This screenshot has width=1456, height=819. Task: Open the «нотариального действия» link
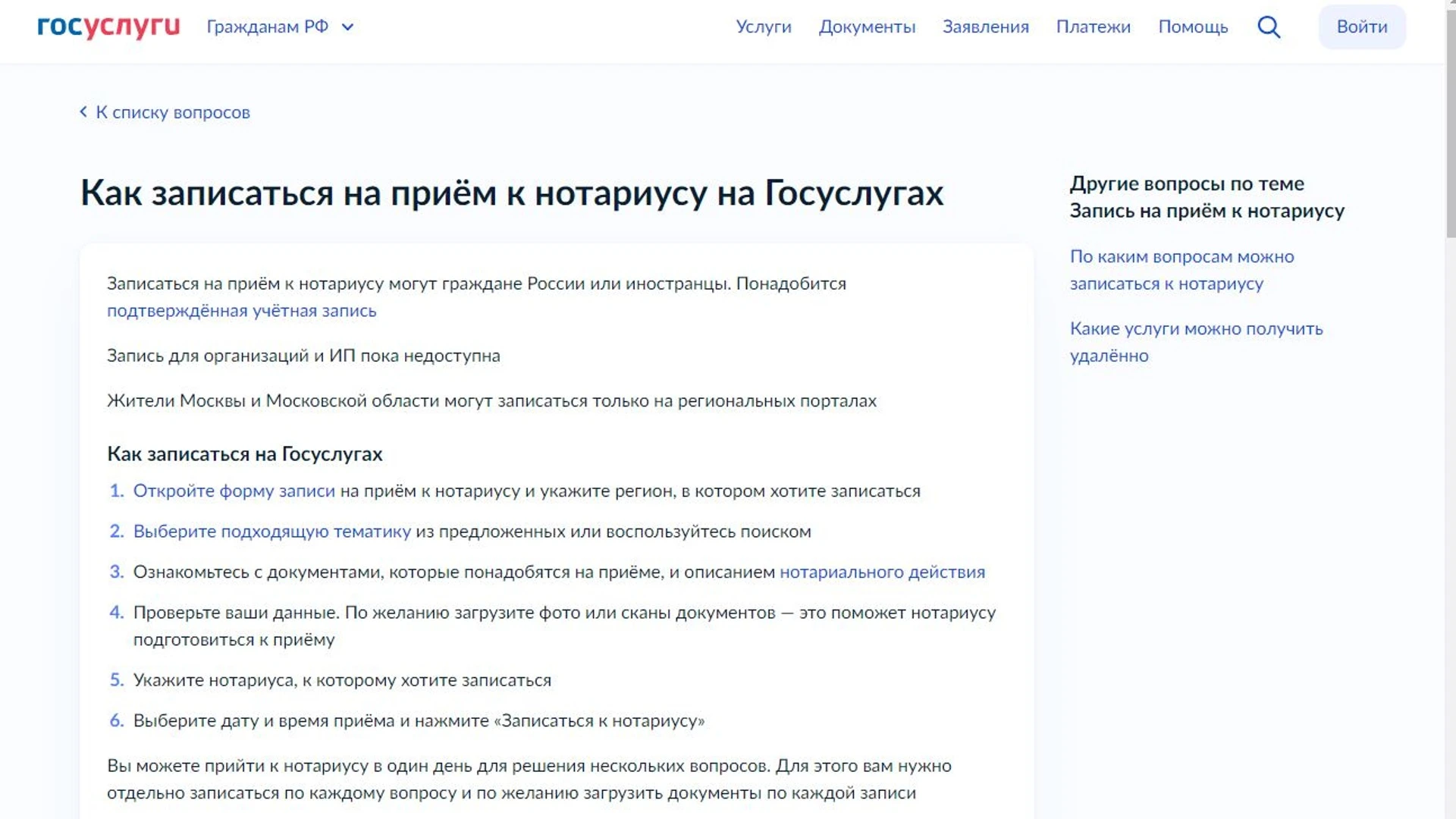883,572
